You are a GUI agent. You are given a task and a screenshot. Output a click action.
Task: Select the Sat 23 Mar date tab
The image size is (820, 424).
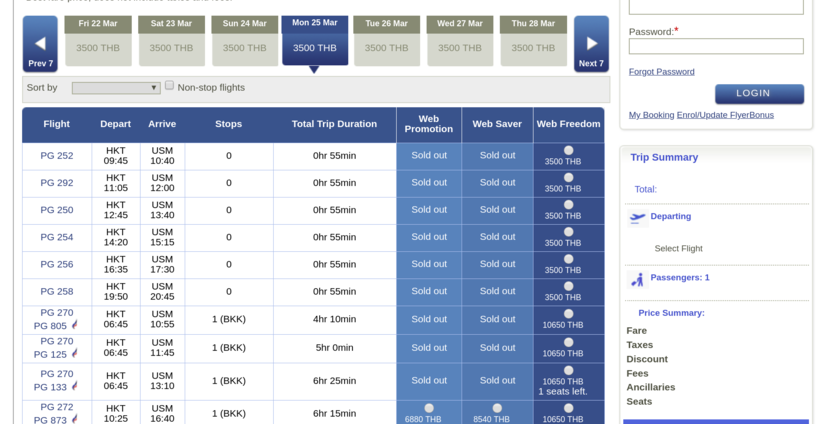[172, 41]
